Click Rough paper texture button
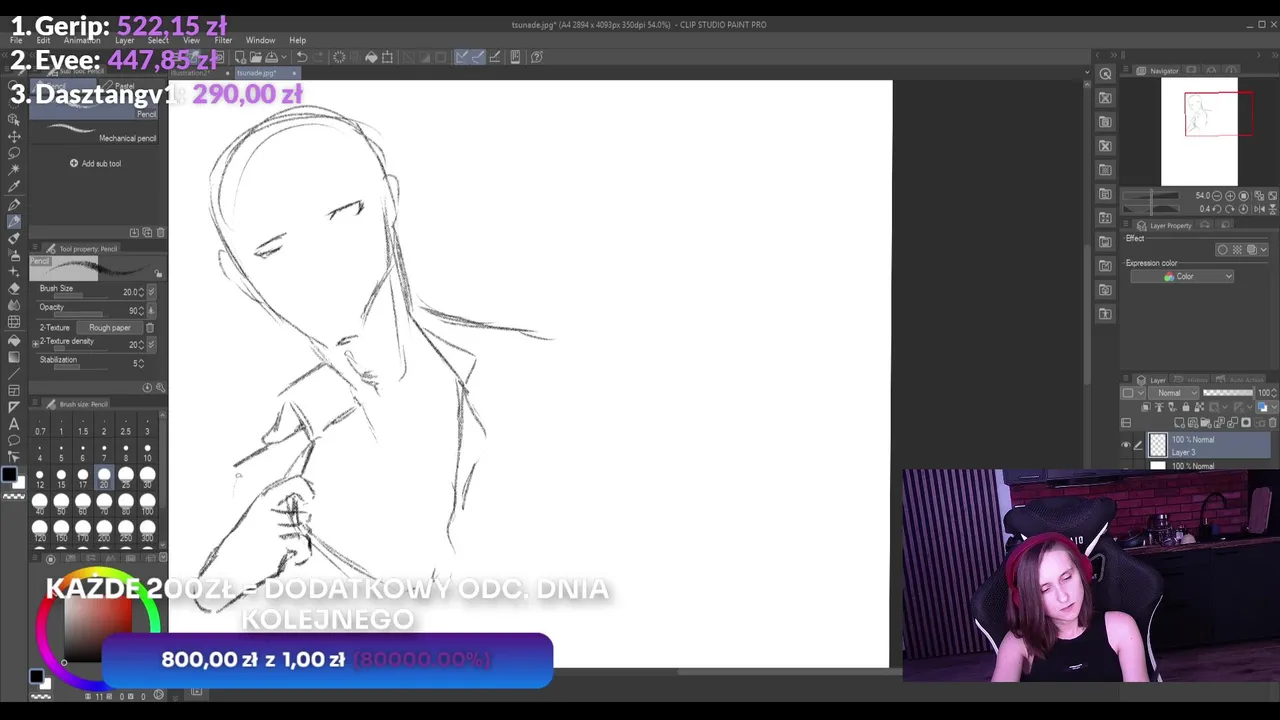Screen dimensions: 1280x720 tap(110, 328)
